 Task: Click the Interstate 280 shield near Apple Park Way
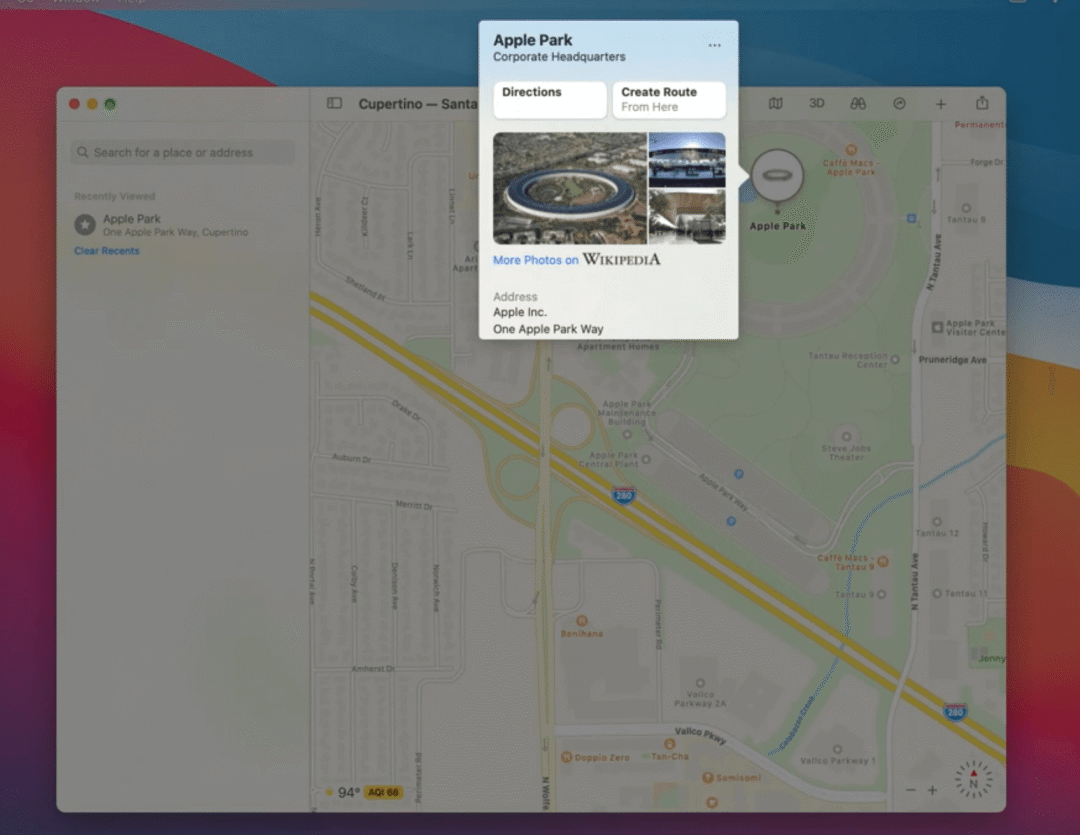(x=623, y=495)
